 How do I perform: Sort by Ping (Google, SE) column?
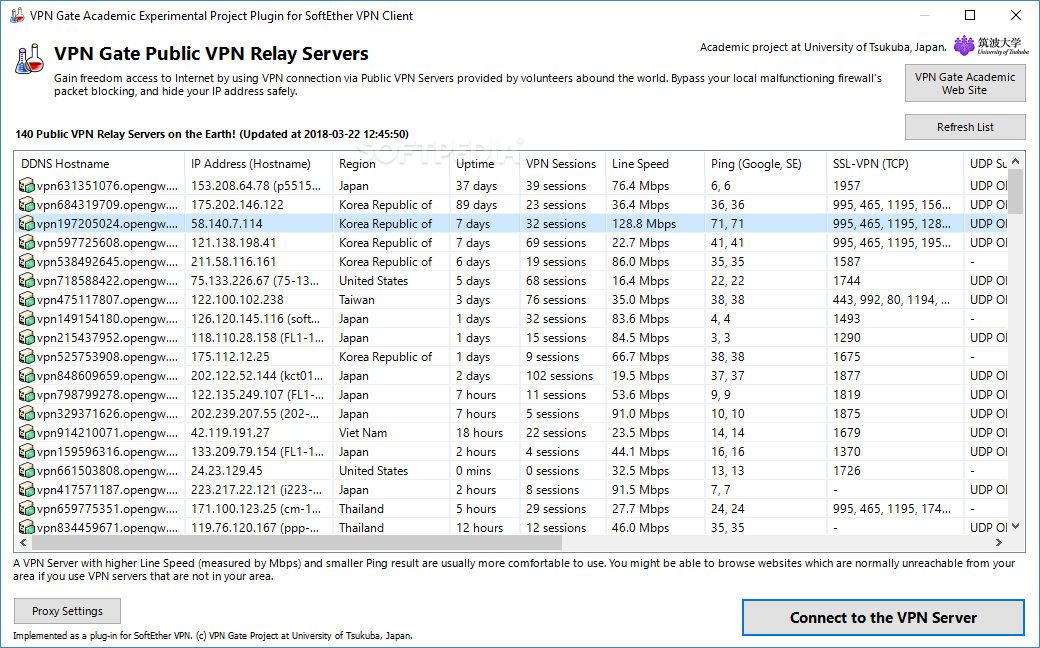(x=765, y=164)
